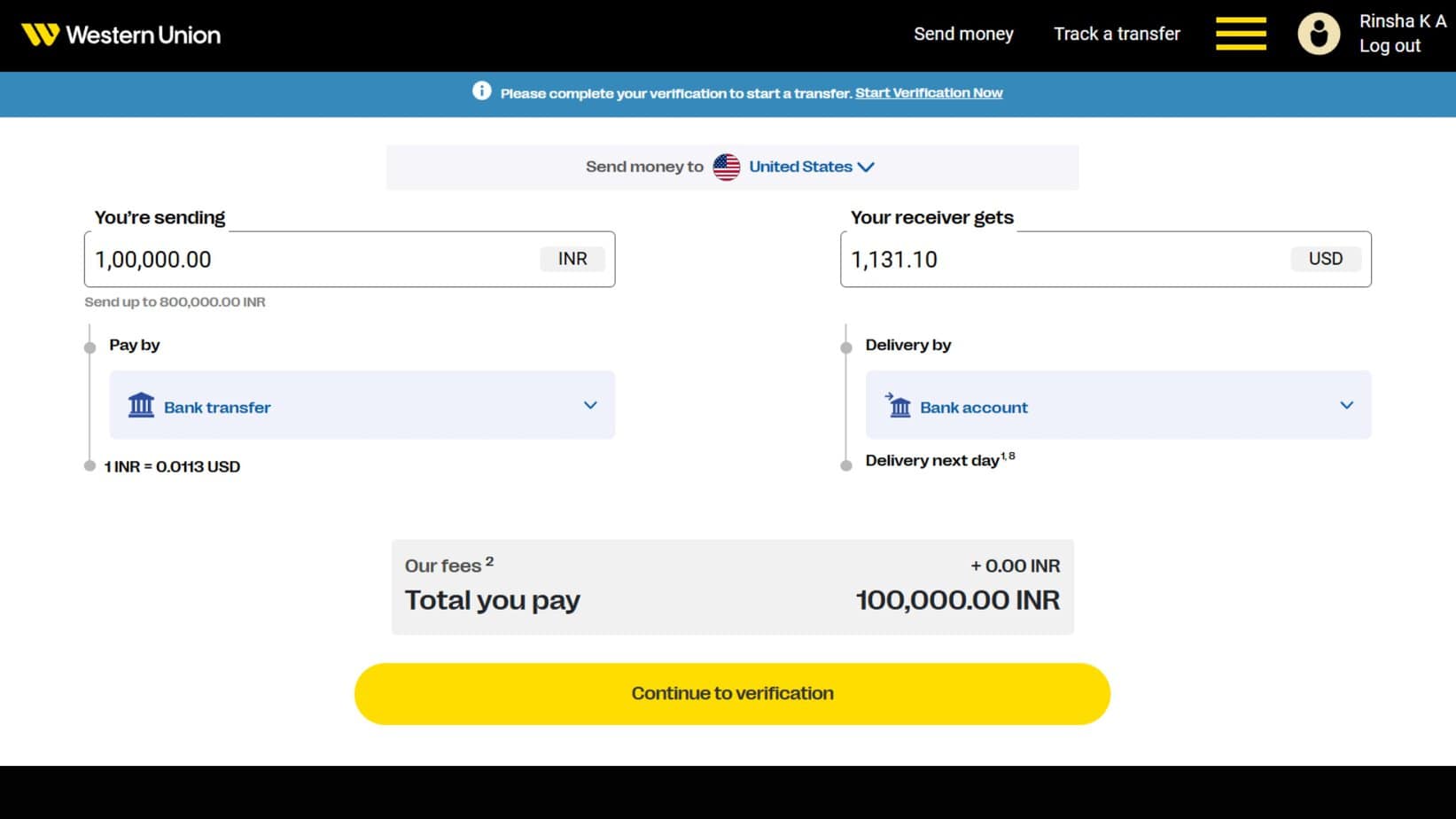Click the Send money to label

[644, 167]
